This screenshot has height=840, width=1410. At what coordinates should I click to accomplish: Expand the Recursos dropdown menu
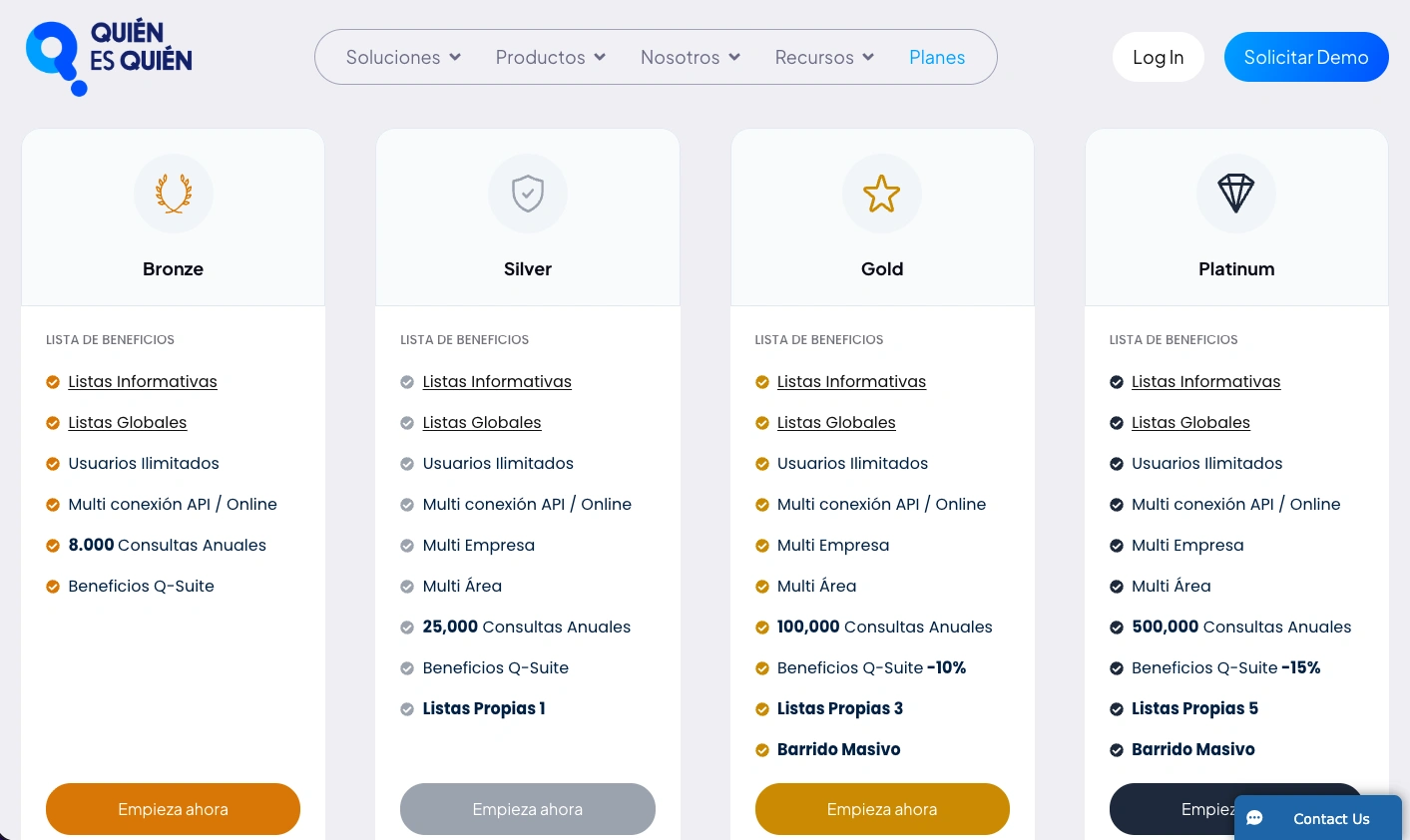824,57
